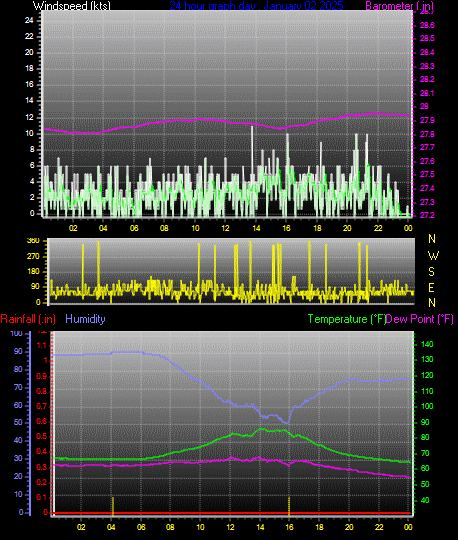Click the "0.5" rainfall axis value
Screen dimensions: 458x540
click(x=42, y=437)
